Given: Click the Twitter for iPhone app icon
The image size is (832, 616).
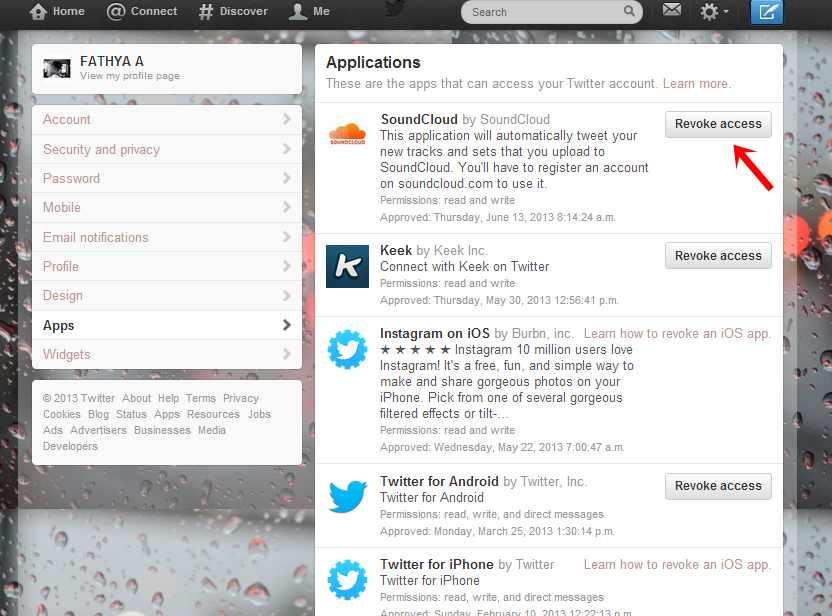Looking at the screenshot, I should click(x=348, y=580).
